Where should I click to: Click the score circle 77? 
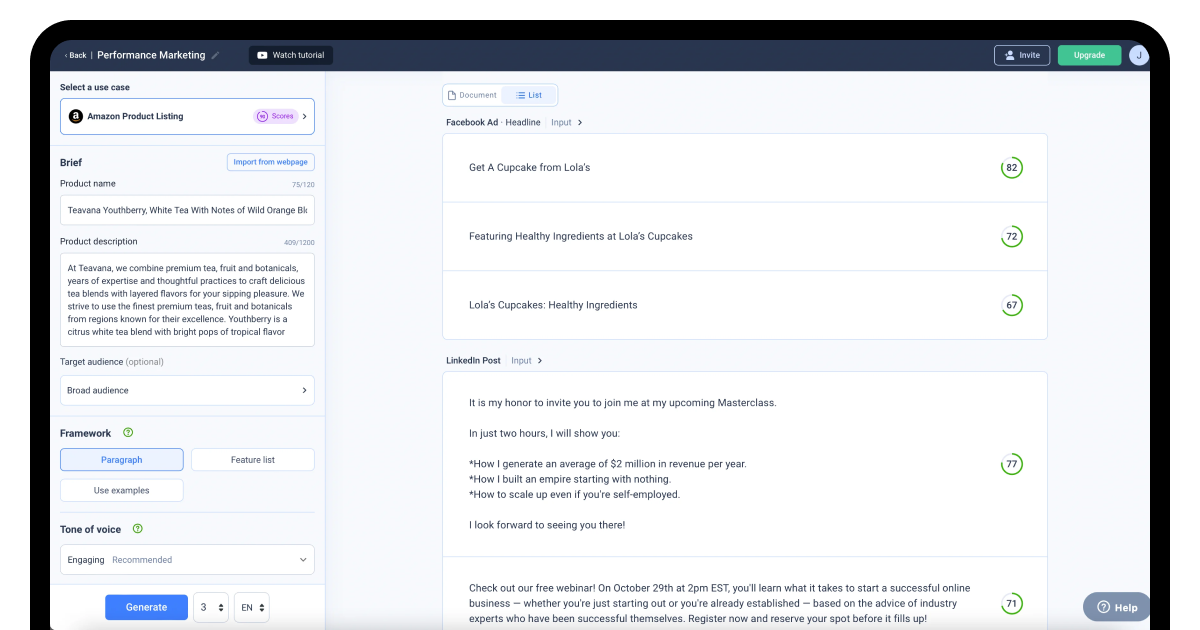pyautogui.click(x=1012, y=464)
